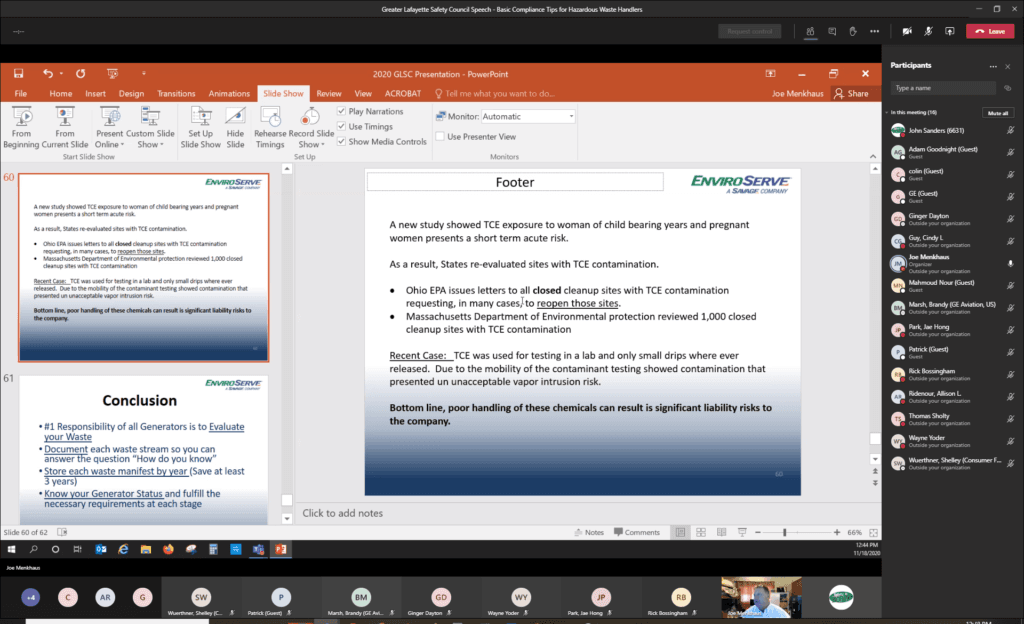Leave the Teams meeting
The height and width of the screenshot is (624, 1024).
pos(990,31)
